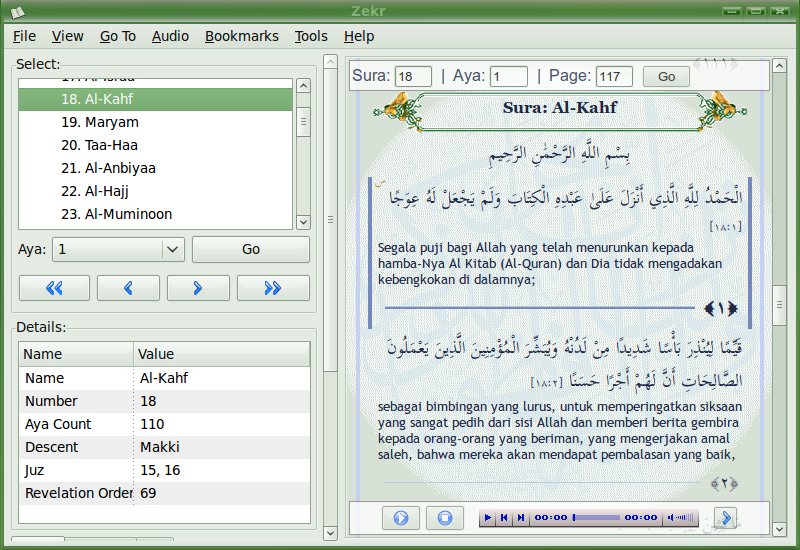Go to next aya with single-right arrow

(x=197, y=288)
